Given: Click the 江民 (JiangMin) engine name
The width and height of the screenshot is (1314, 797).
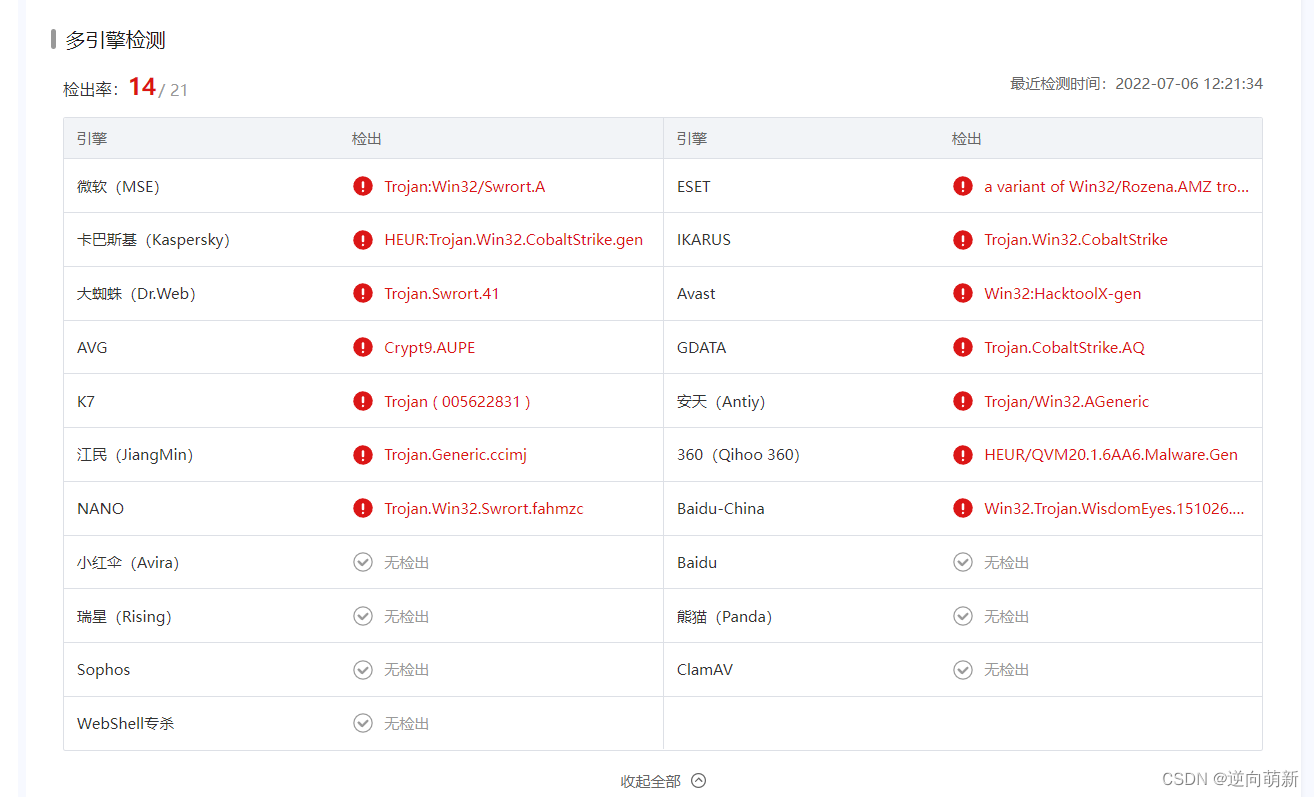Looking at the screenshot, I should click(x=135, y=455).
